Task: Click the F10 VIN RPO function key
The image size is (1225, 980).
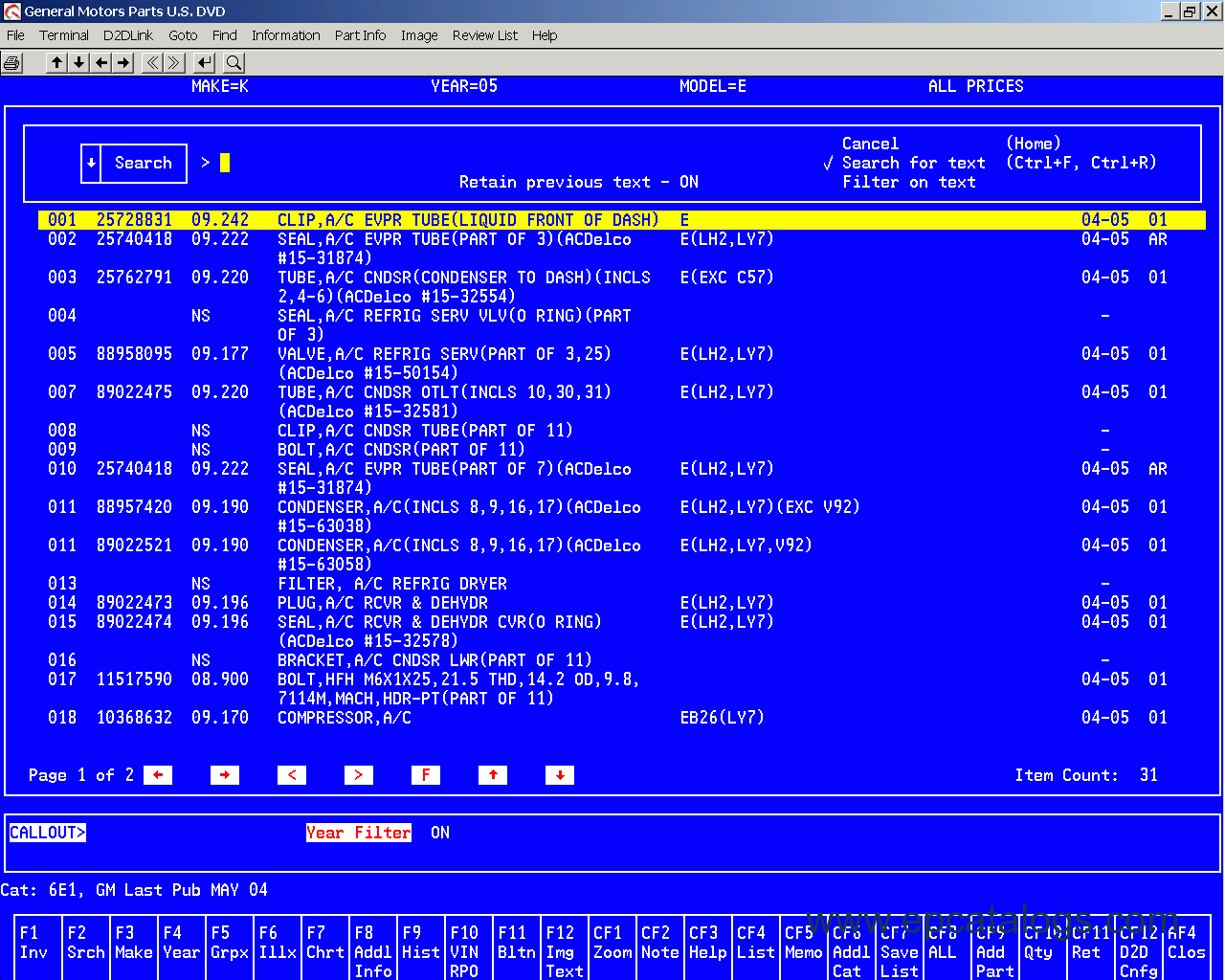Action: pyautogui.click(x=464, y=951)
